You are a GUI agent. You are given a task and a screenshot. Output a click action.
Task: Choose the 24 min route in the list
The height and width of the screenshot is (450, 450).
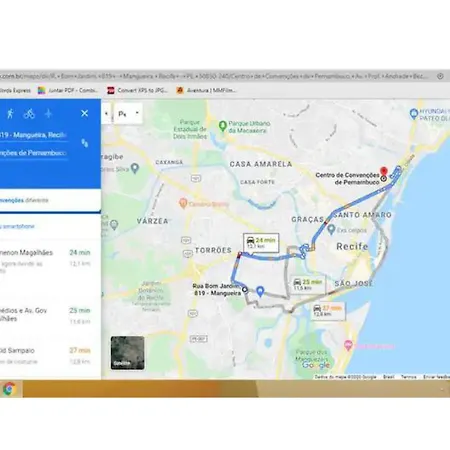pos(50,263)
